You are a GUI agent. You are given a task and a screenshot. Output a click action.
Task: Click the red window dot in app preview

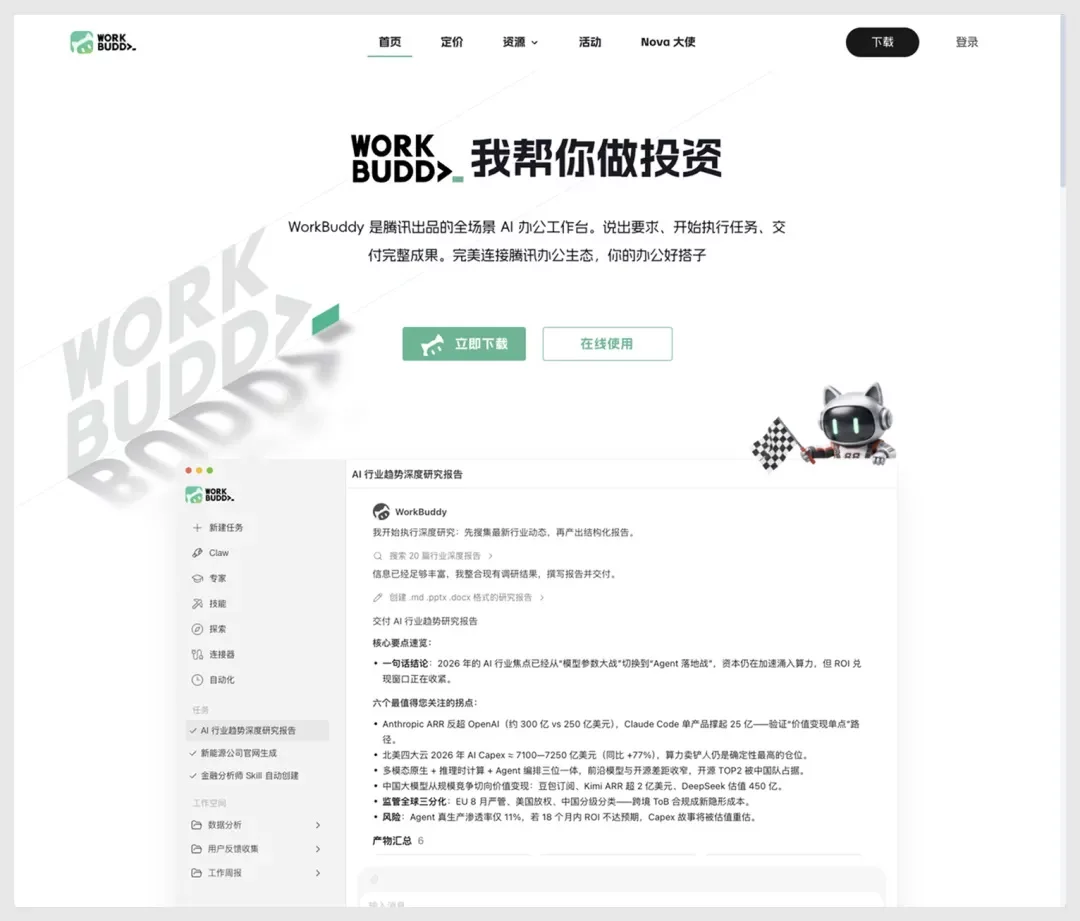pos(188,470)
